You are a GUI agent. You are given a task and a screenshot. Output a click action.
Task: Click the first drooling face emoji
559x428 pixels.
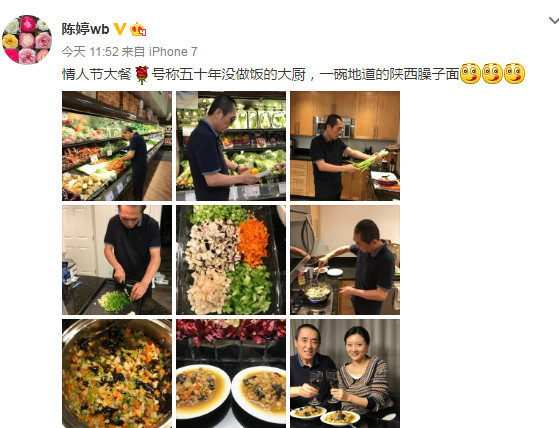point(470,74)
